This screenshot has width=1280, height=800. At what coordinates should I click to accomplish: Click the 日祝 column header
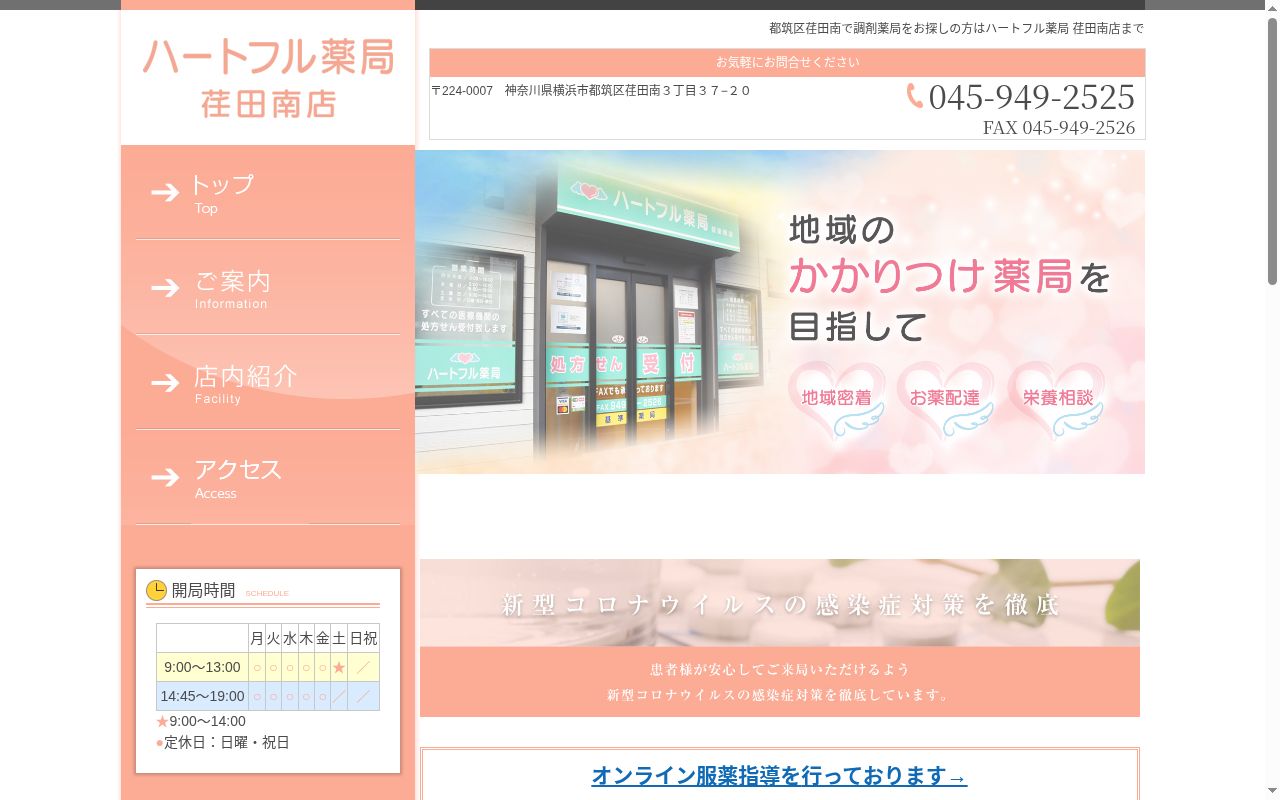(x=363, y=638)
